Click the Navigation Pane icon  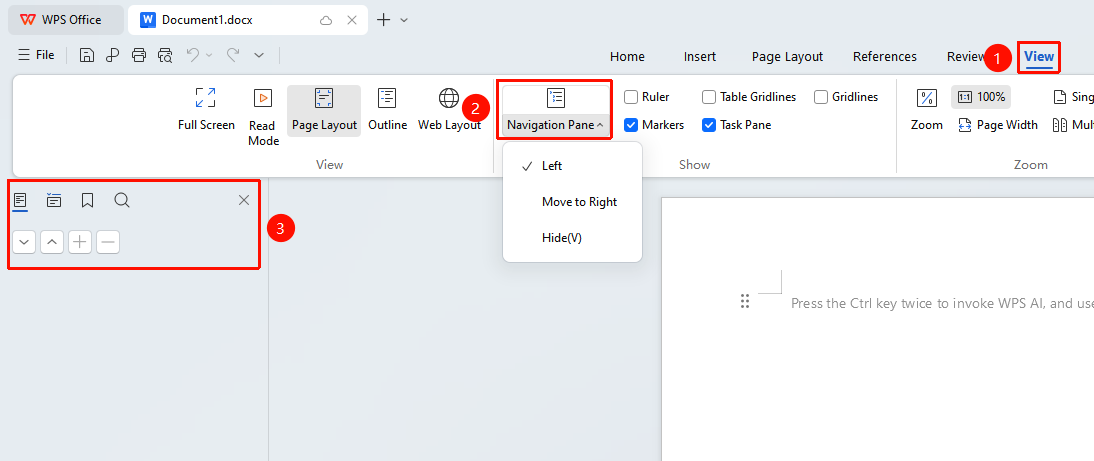click(x=556, y=98)
